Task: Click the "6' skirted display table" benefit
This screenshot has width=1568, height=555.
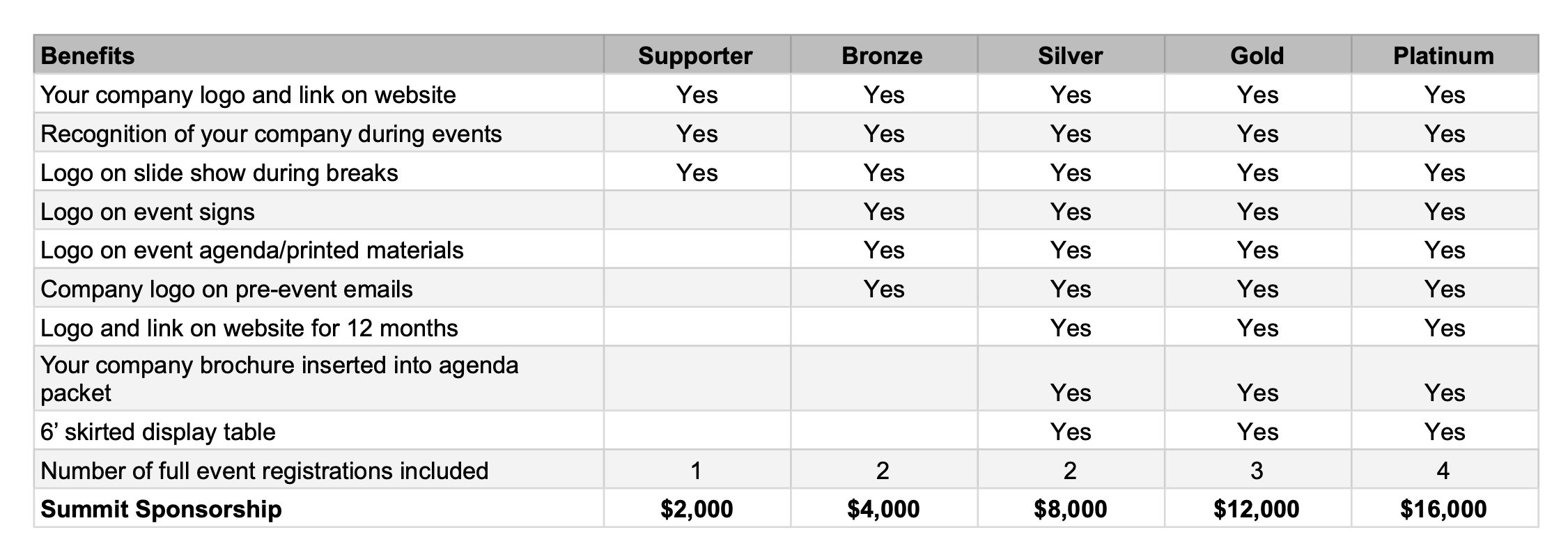Action: [158, 432]
